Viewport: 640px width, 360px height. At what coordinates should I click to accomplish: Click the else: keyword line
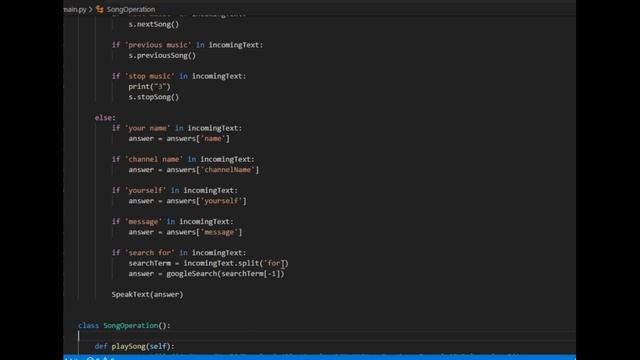pos(105,118)
